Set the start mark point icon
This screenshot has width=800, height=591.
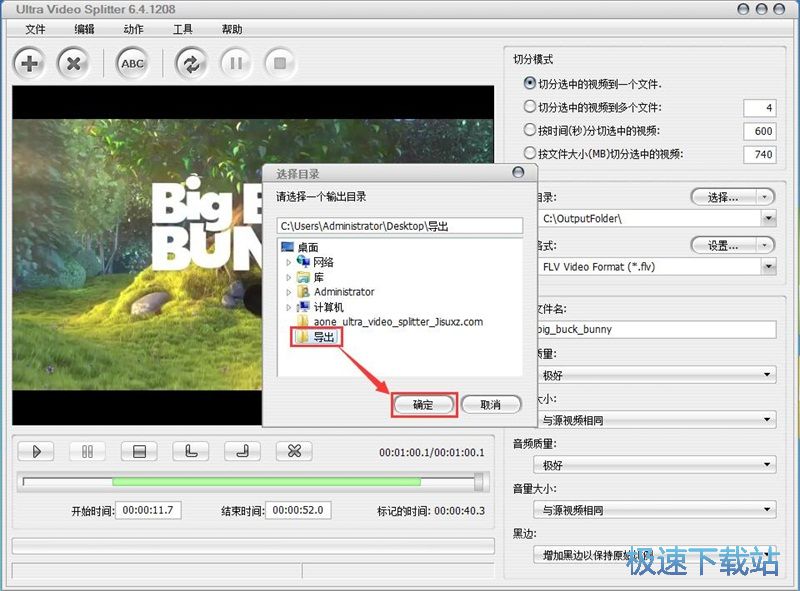coord(191,451)
